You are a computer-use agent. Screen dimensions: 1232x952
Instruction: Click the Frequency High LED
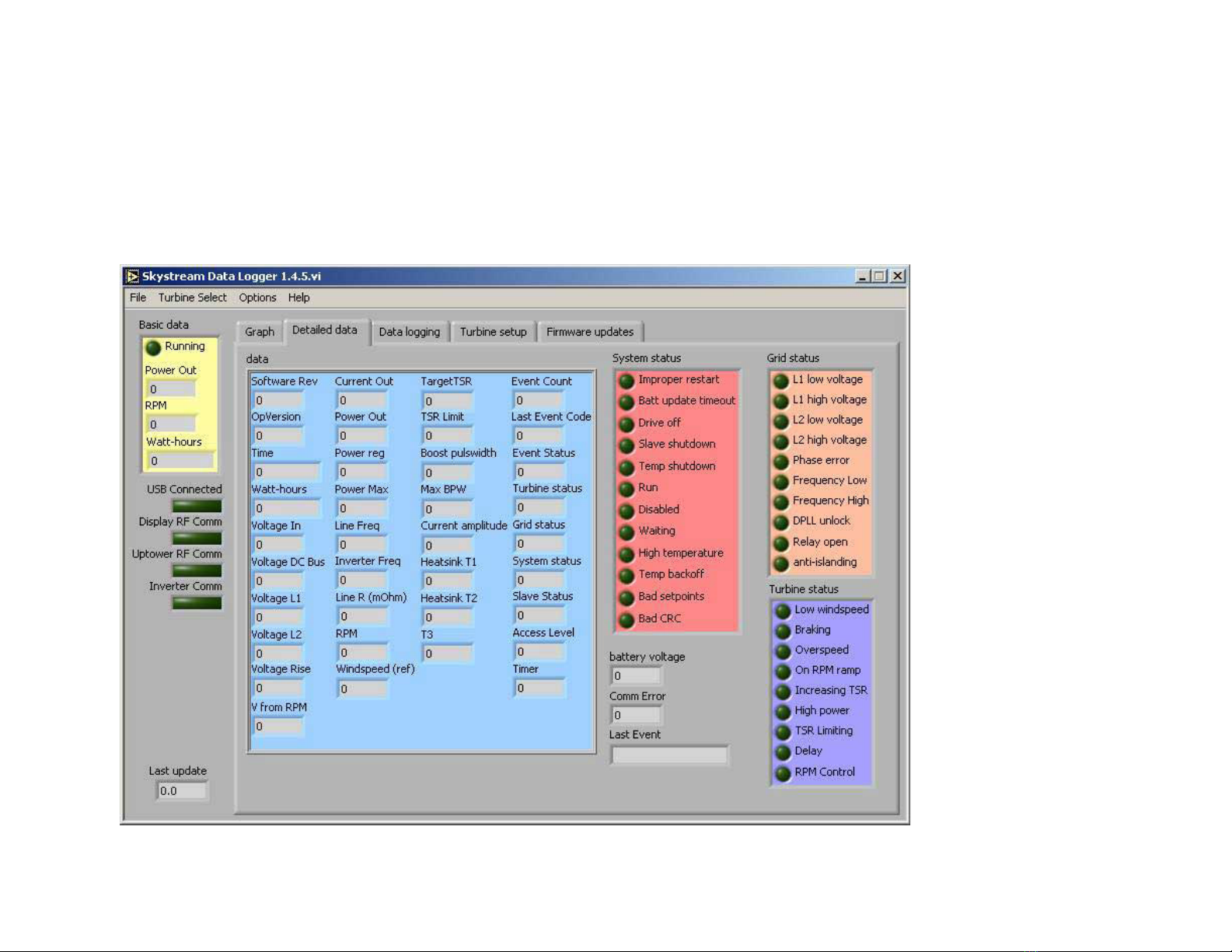(780, 502)
